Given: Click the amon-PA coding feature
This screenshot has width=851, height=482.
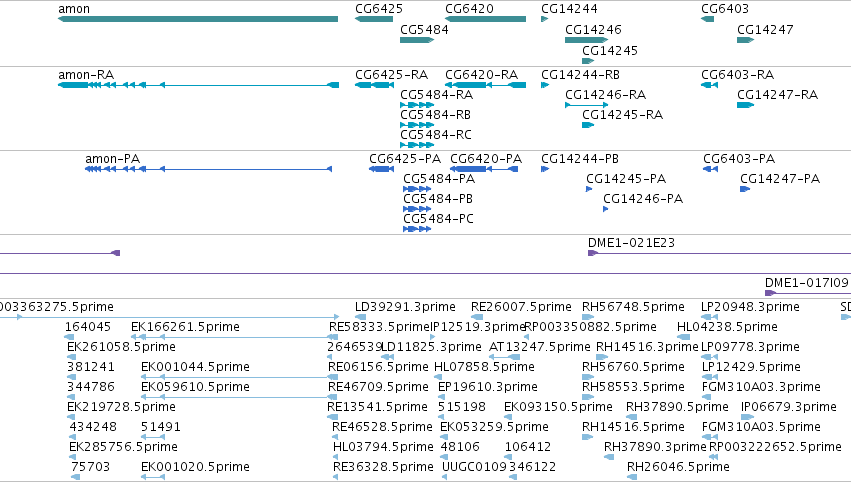Looking at the screenshot, I should [208, 169].
